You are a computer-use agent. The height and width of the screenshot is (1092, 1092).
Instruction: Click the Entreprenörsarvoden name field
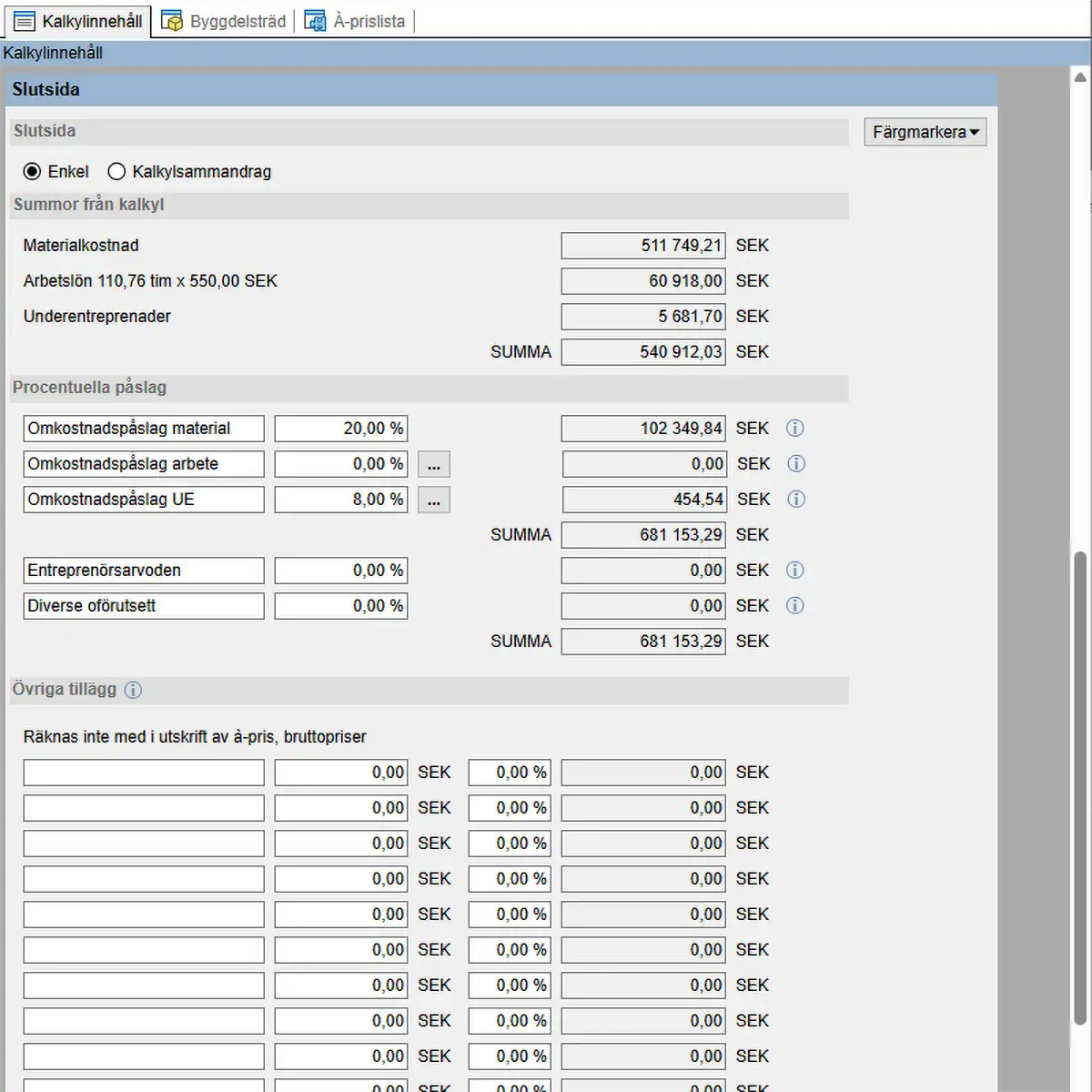tap(144, 571)
